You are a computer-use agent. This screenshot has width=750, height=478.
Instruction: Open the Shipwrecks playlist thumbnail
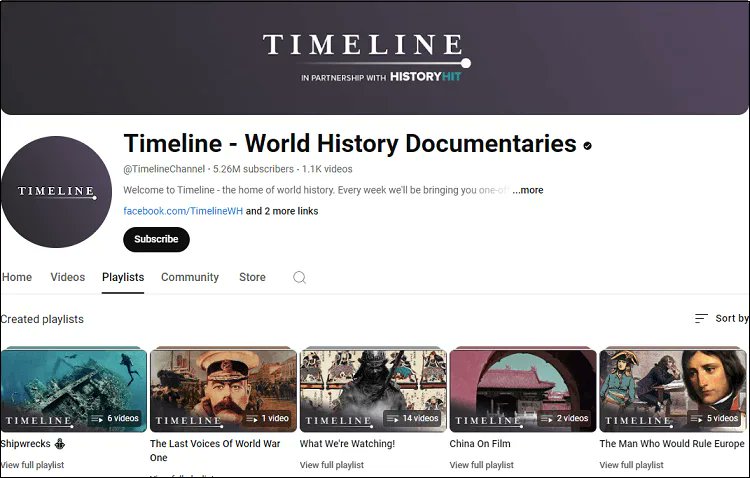74,389
